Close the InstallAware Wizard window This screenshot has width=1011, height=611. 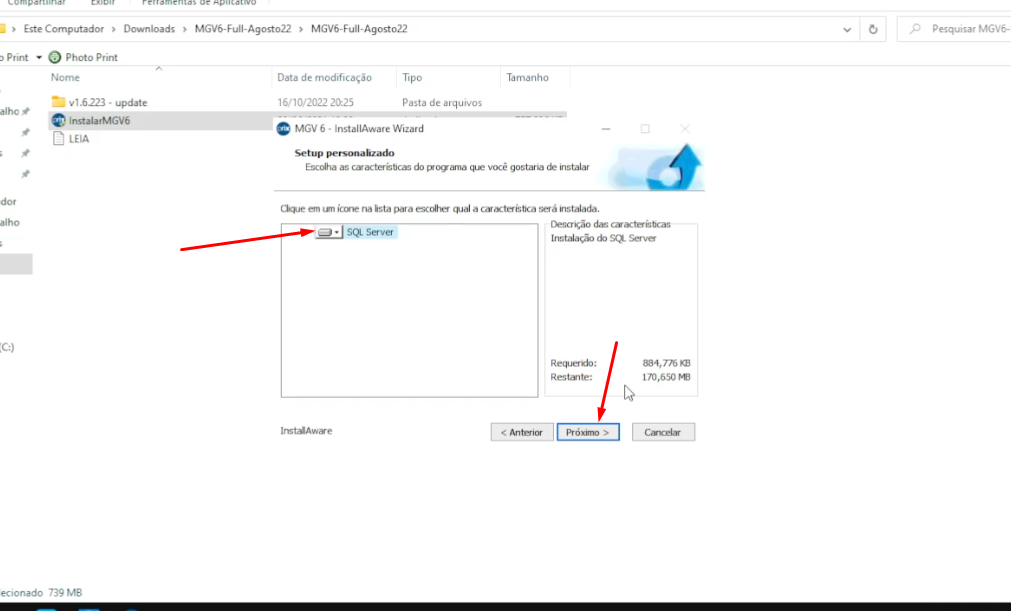point(685,129)
